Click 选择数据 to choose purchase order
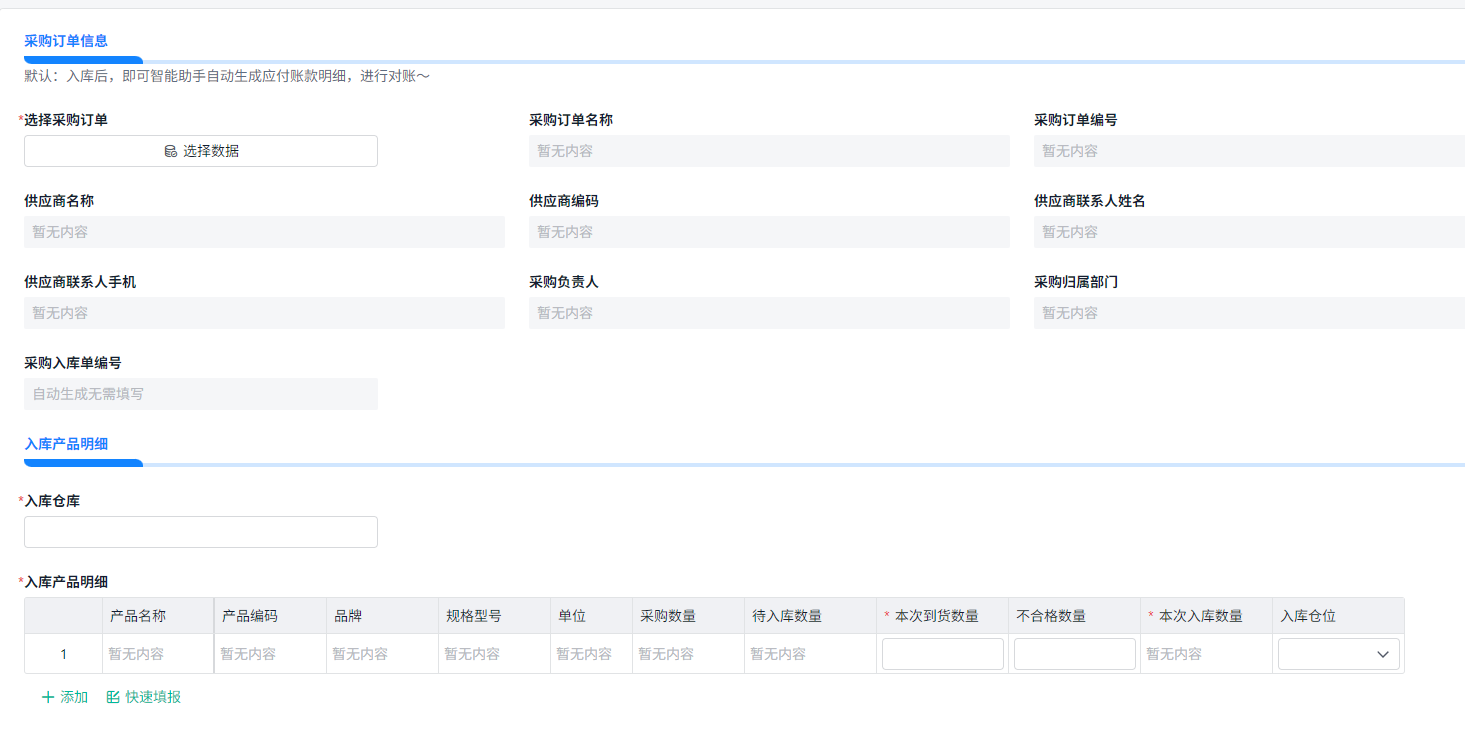Image resolution: width=1465 pixels, height=730 pixels. click(x=201, y=151)
